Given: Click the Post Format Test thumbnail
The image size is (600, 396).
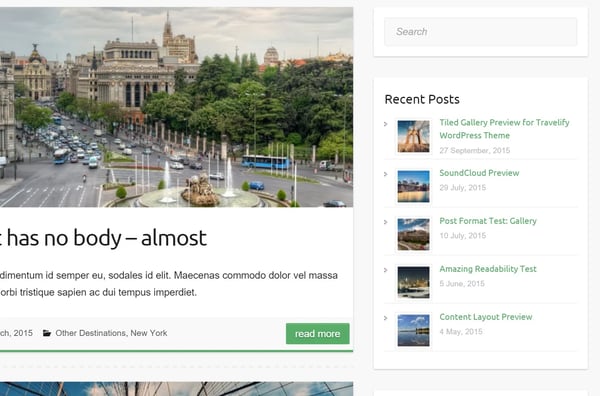Looking at the screenshot, I should [413, 235].
